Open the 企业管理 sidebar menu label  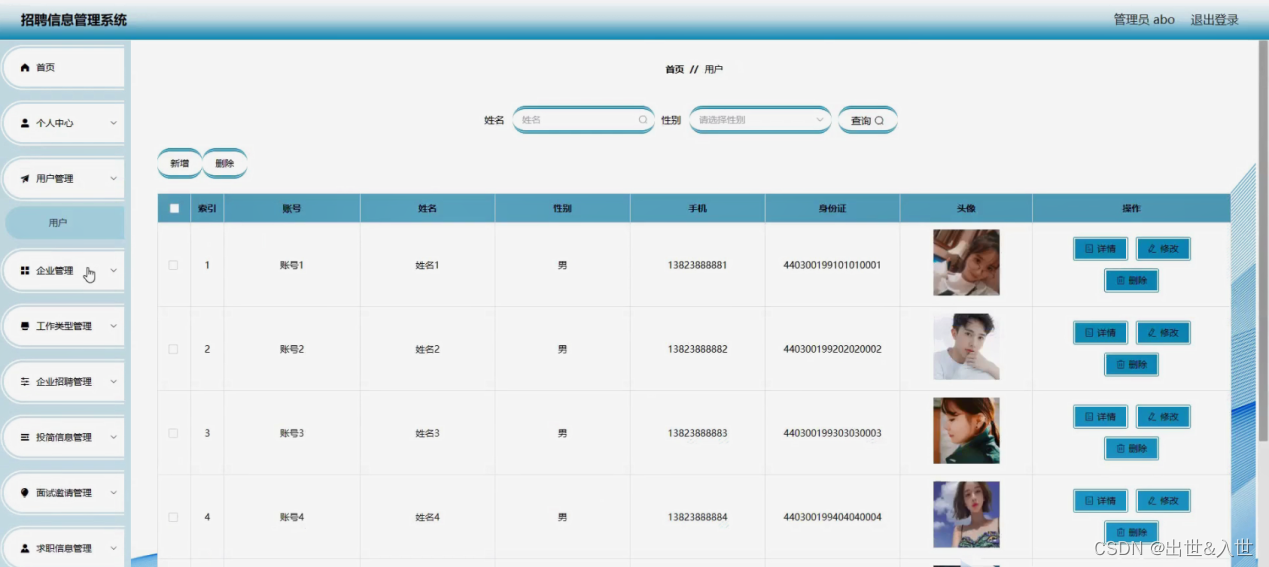point(55,270)
